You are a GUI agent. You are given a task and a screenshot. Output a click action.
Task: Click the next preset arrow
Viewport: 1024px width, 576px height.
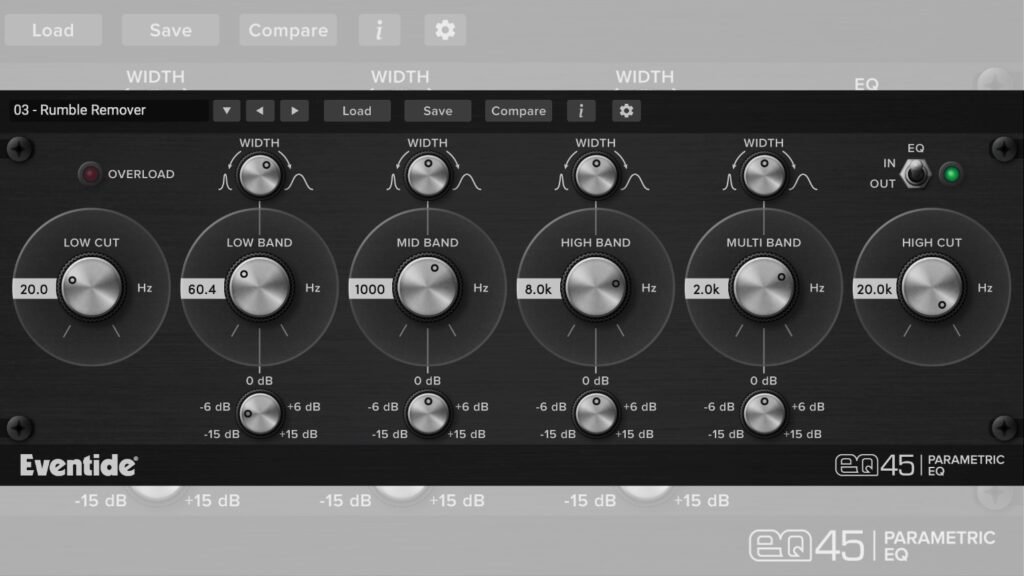[295, 110]
